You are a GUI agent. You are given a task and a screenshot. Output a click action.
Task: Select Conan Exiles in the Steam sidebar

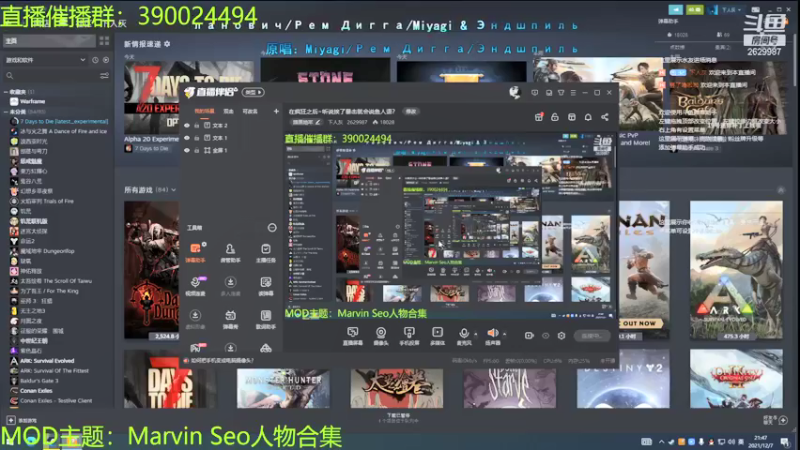click(36, 391)
